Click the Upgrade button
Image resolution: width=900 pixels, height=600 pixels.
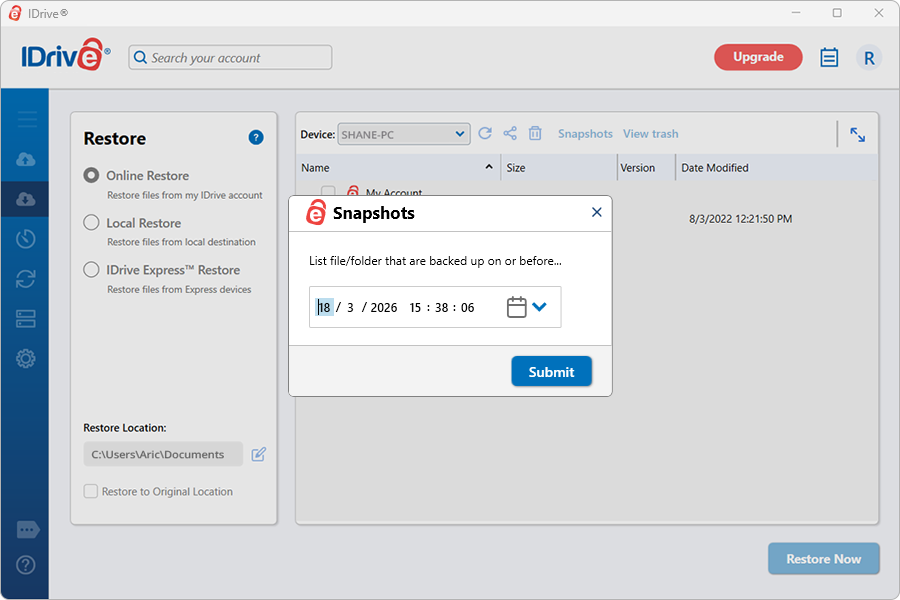coord(757,57)
